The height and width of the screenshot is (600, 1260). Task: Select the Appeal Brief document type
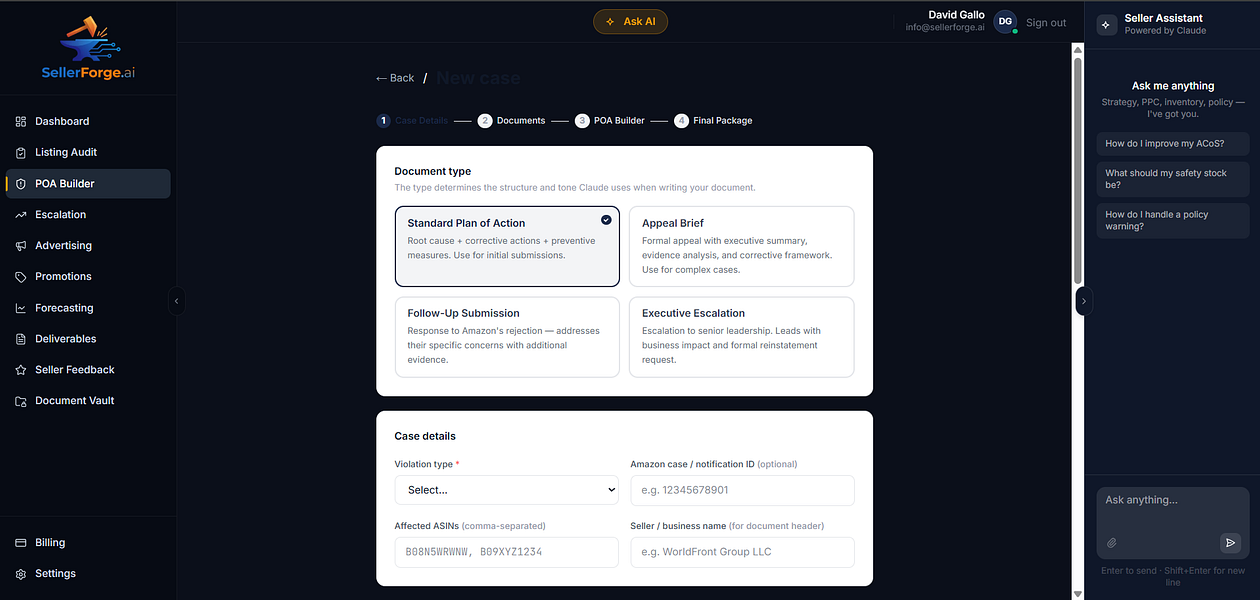coord(741,246)
